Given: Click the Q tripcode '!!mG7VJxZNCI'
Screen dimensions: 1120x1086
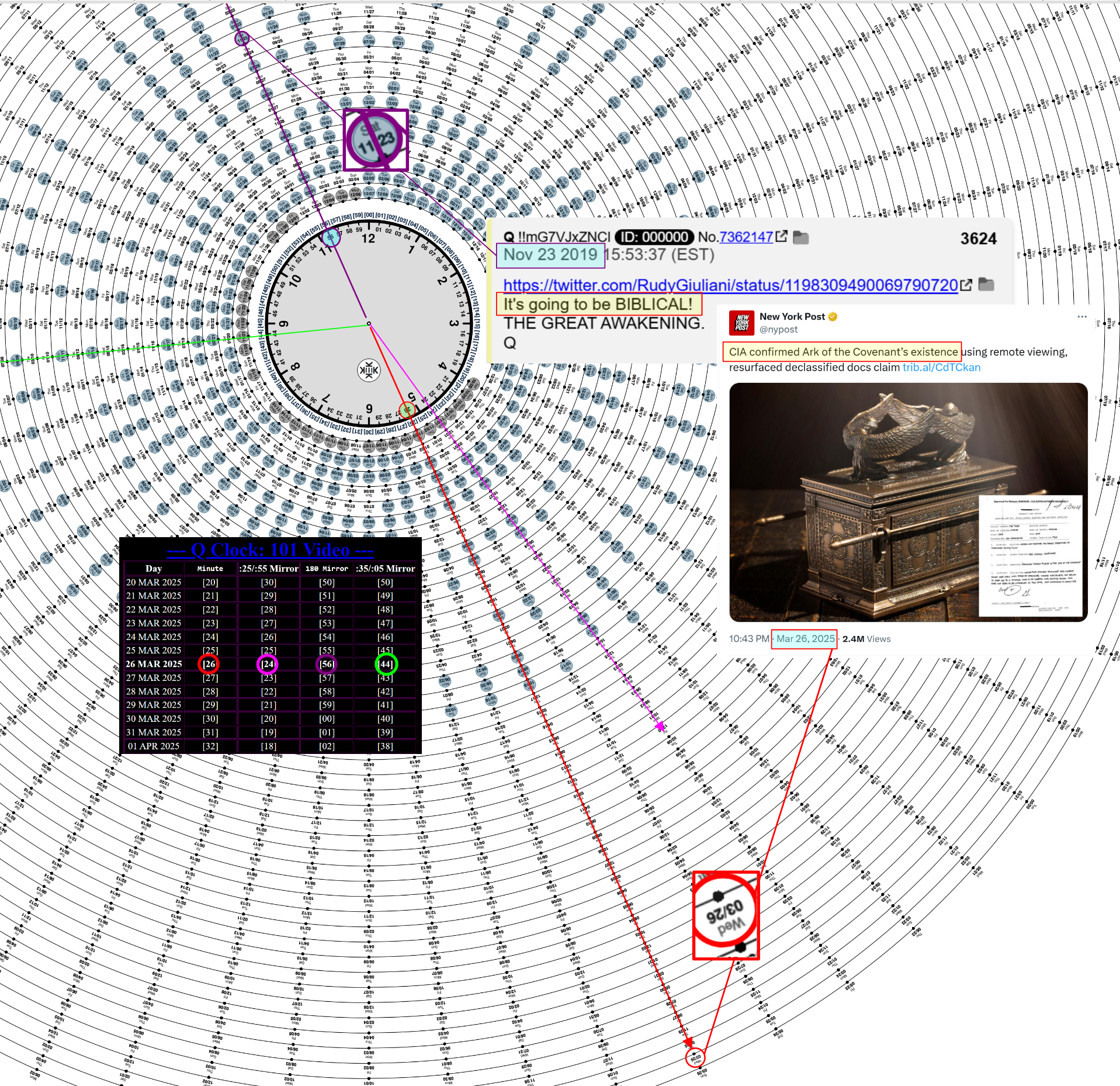Looking at the screenshot, I should click(x=564, y=237).
